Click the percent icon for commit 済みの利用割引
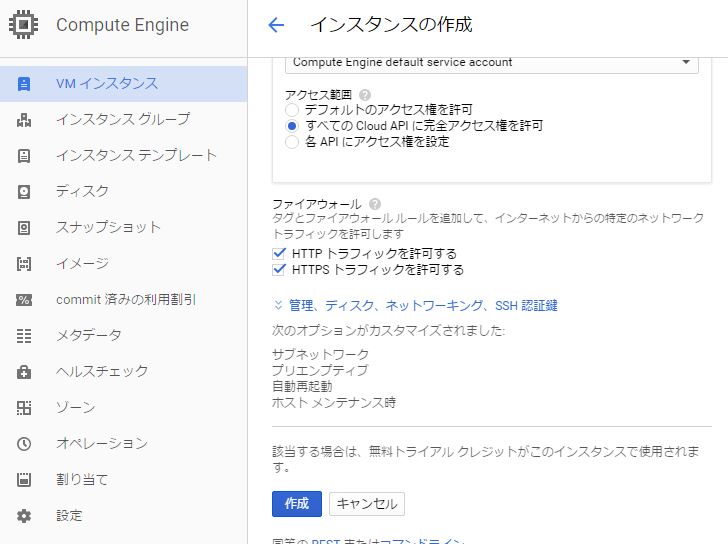728x544 pixels. (x=24, y=300)
